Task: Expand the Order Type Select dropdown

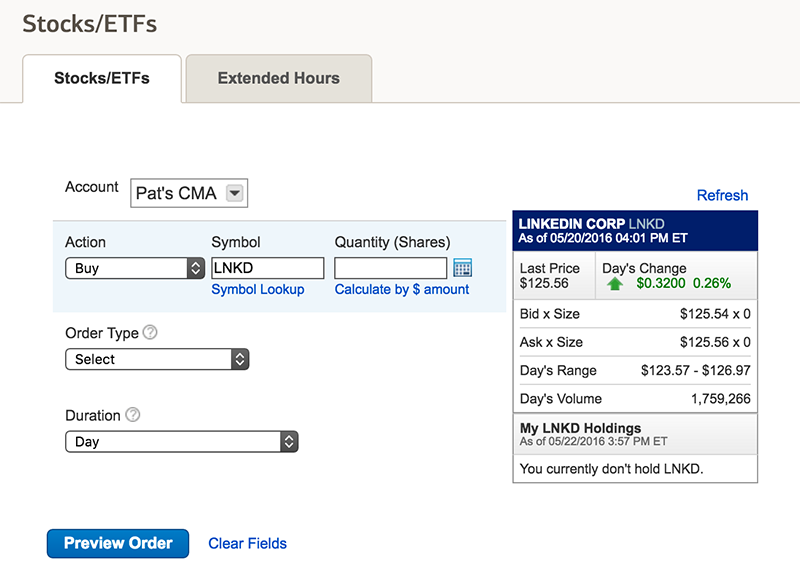Action: [x=157, y=359]
